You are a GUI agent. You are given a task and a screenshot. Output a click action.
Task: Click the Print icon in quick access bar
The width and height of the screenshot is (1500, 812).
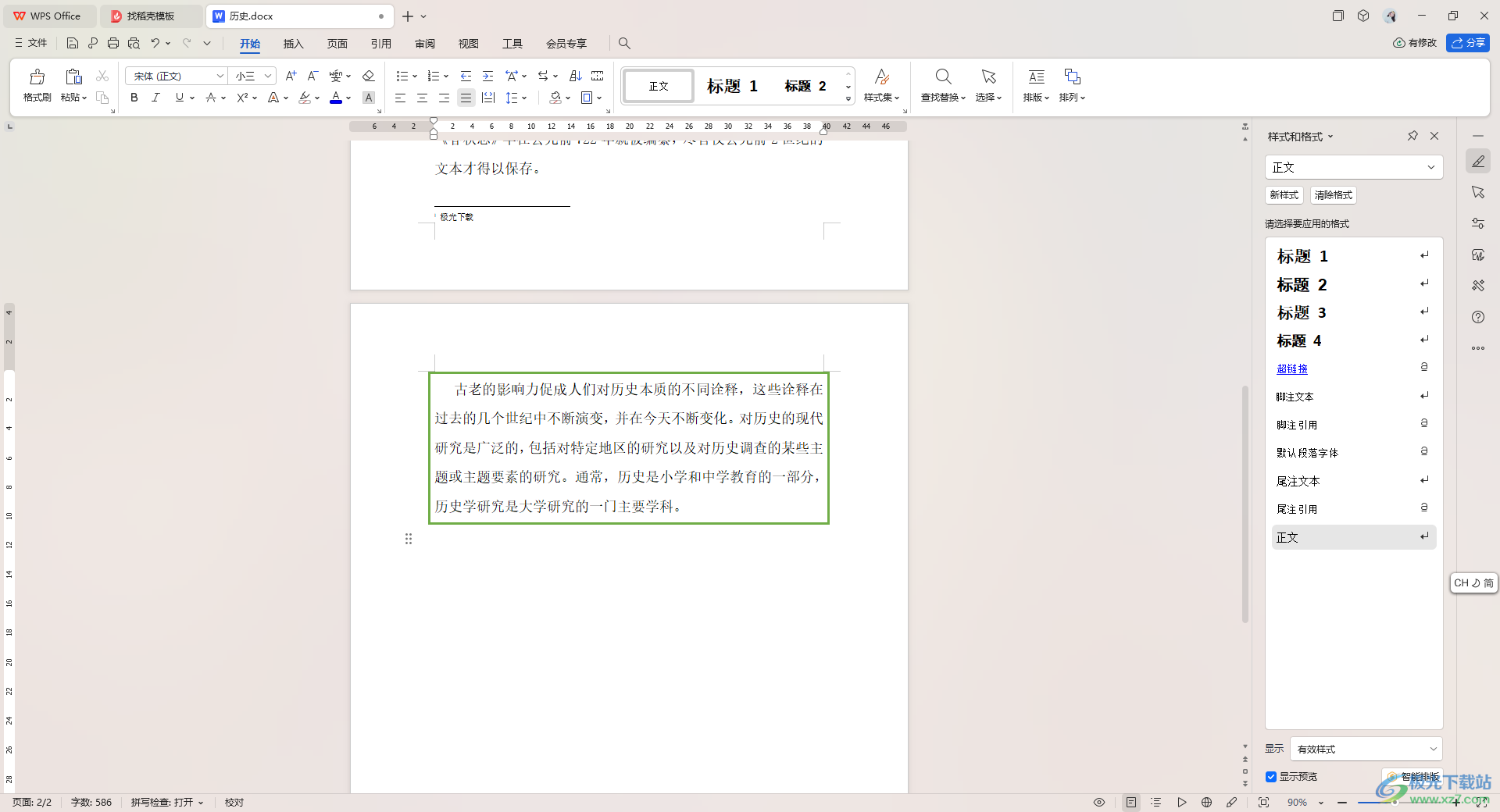(x=113, y=43)
